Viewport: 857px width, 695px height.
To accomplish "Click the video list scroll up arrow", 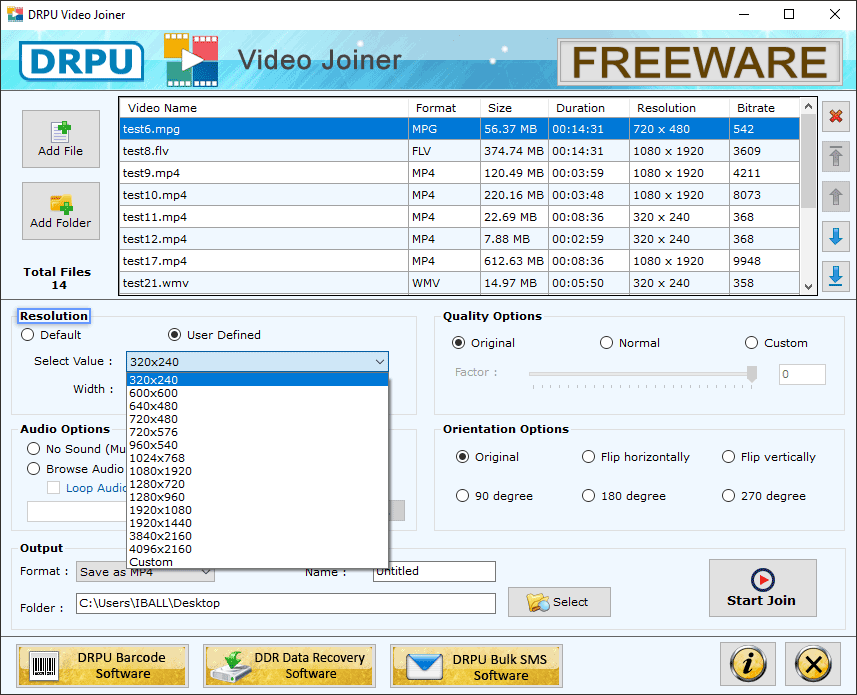I will coord(808,106).
